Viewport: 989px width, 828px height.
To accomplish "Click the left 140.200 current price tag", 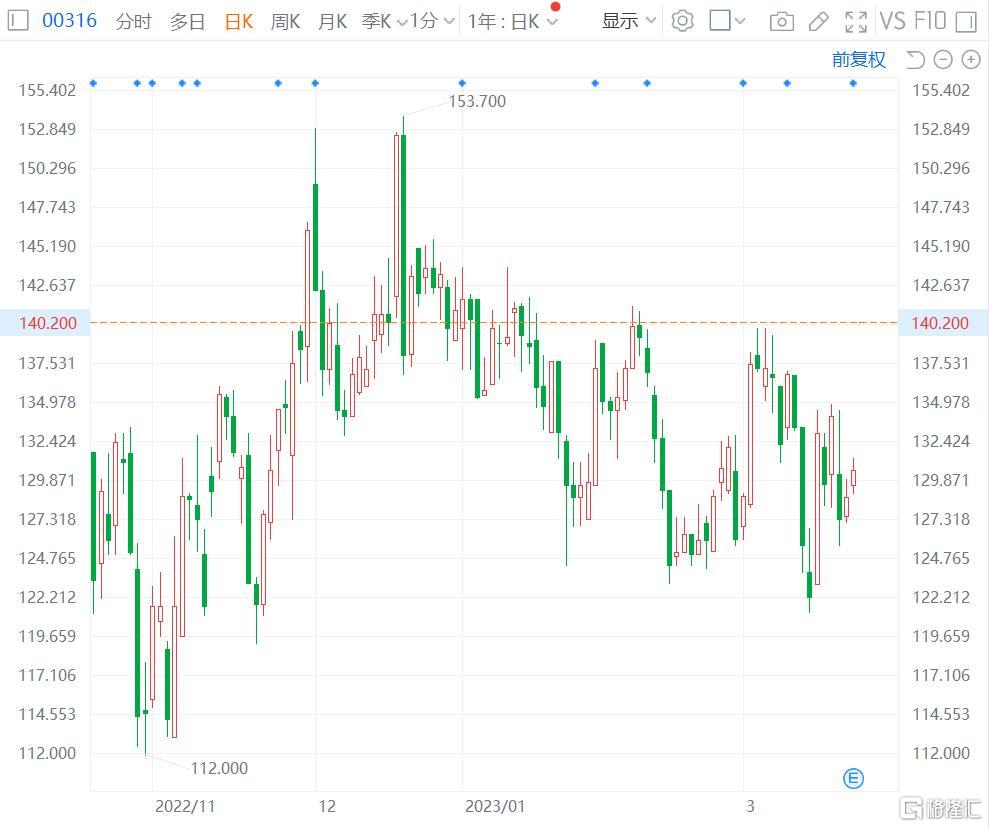I will (x=45, y=323).
